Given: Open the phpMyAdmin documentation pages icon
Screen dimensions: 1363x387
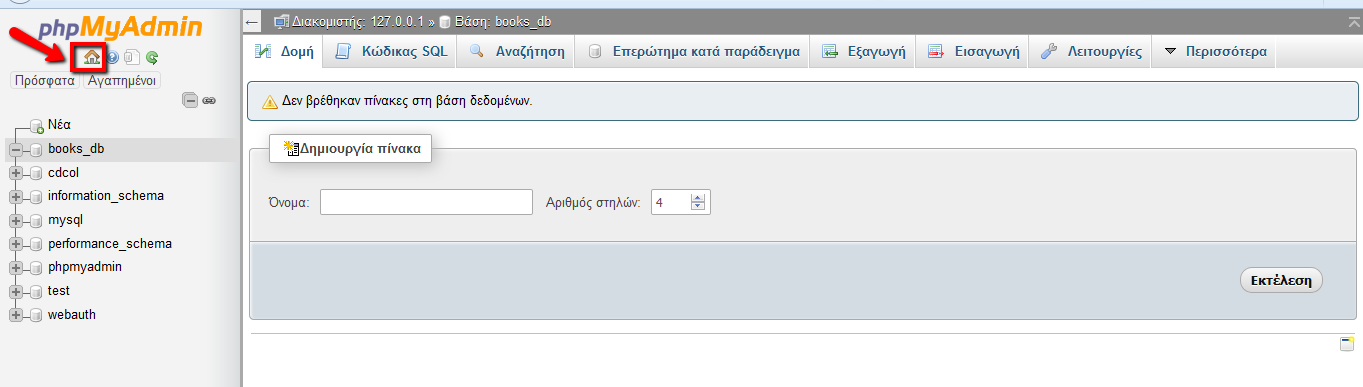Looking at the screenshot, I should [132, 58].
